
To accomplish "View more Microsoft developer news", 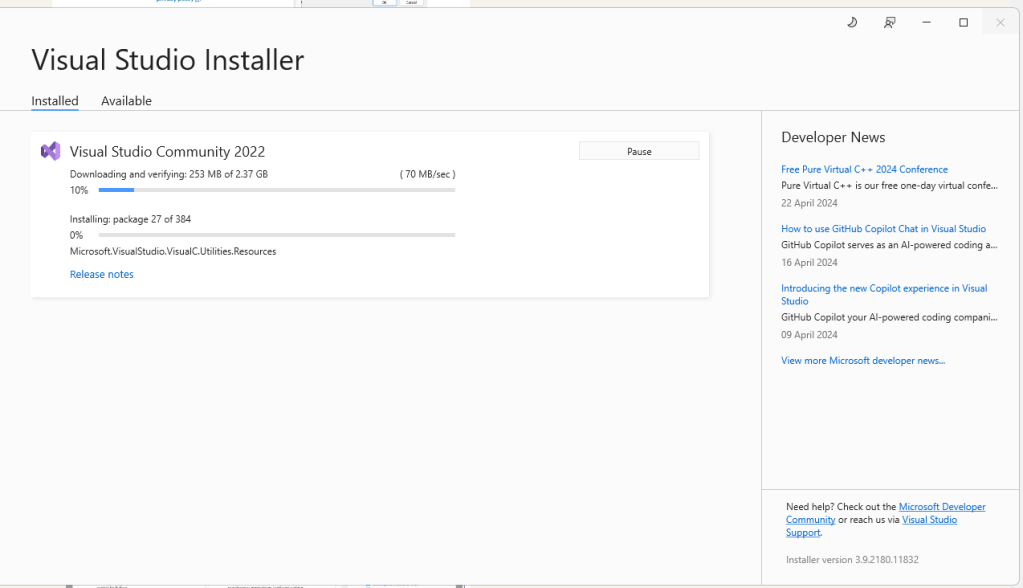I will tap(863, 361).
